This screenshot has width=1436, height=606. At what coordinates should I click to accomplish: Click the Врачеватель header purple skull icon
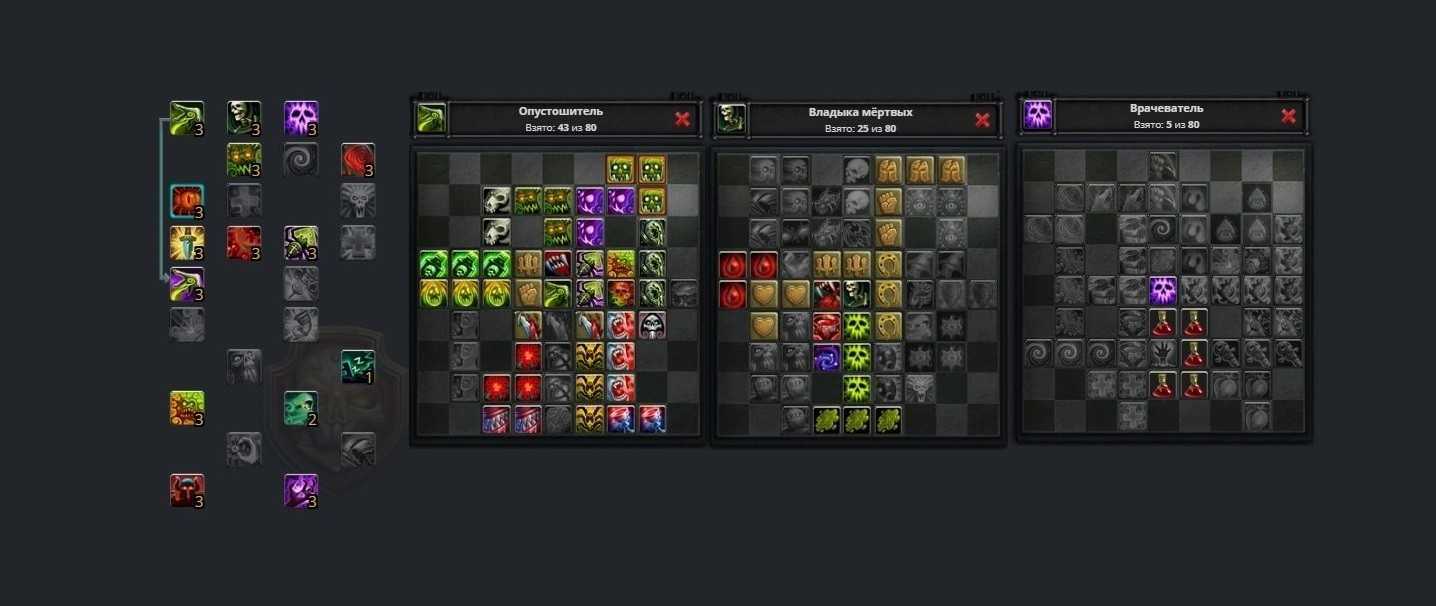1037,115
